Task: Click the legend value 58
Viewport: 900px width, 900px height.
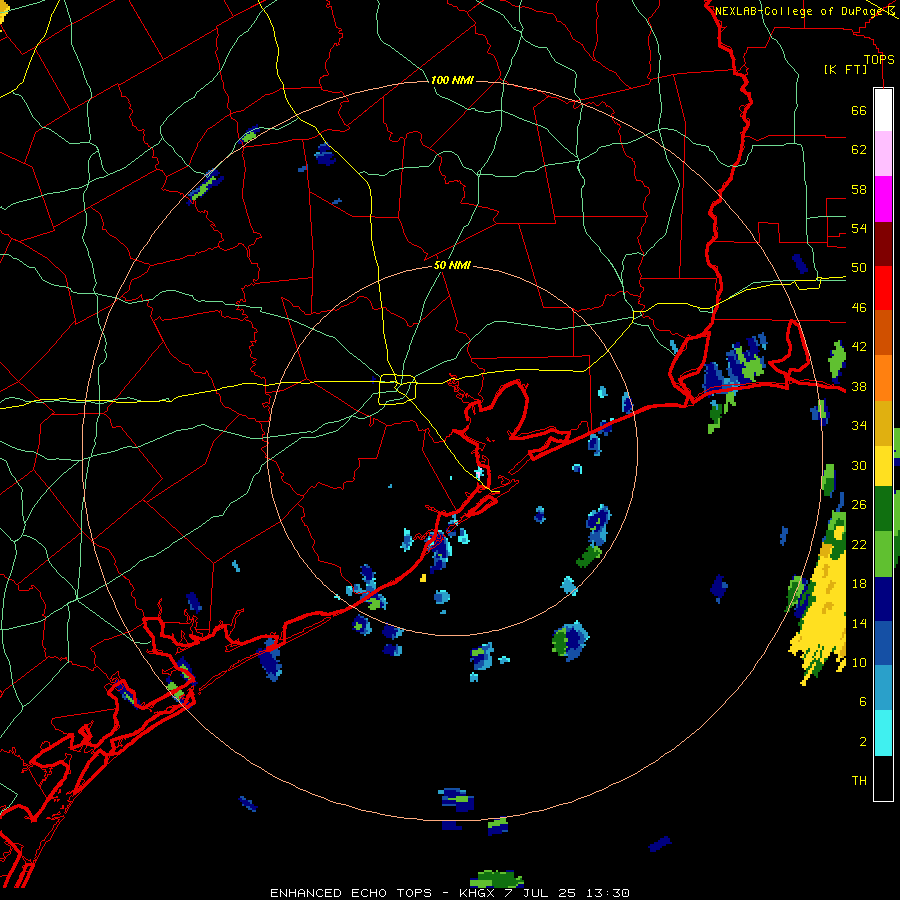Action: (x=859, y=189)
